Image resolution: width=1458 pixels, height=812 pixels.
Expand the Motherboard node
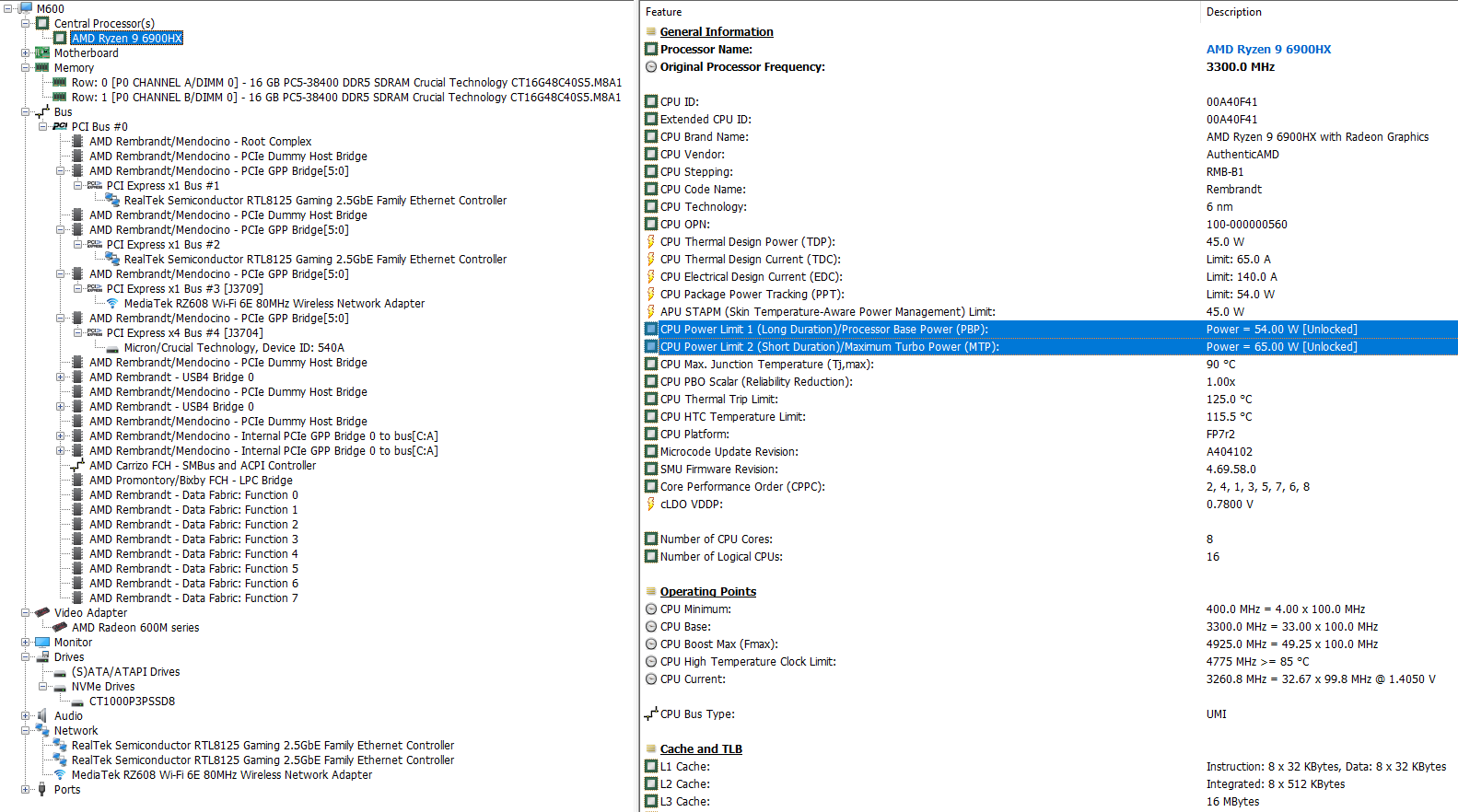pos(26,52)
